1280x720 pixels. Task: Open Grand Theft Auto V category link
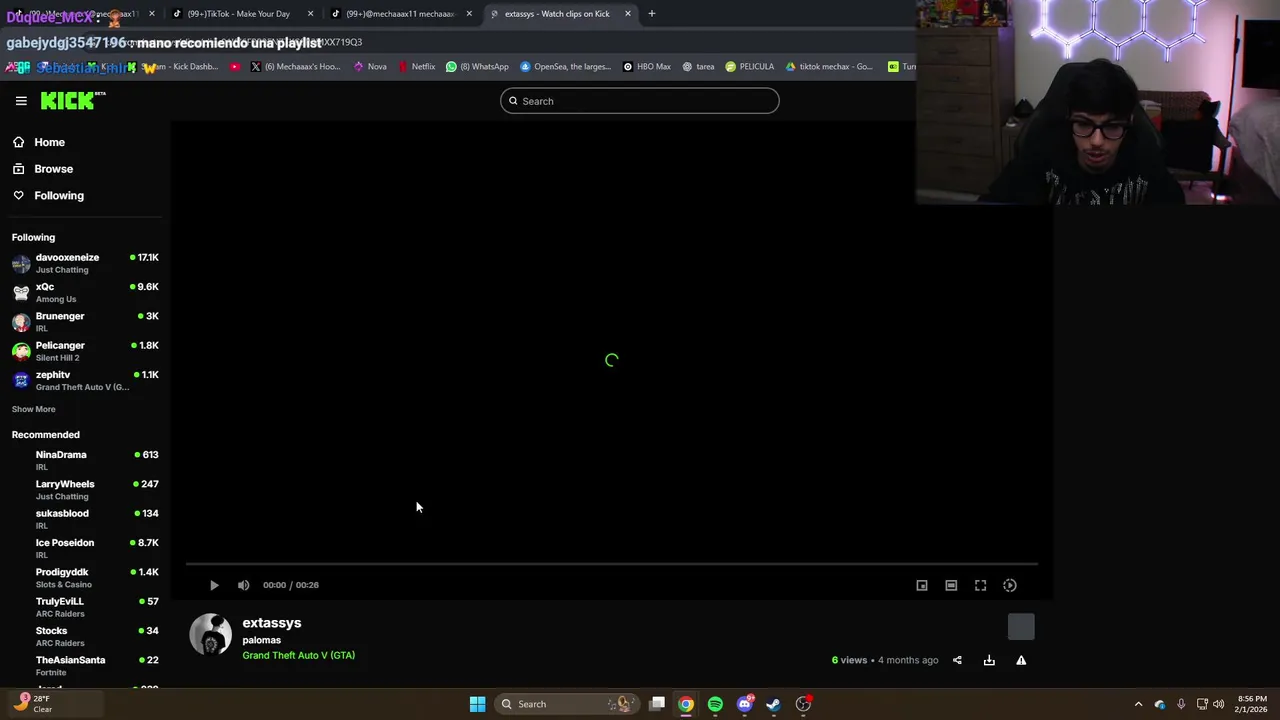coord(298,655)
